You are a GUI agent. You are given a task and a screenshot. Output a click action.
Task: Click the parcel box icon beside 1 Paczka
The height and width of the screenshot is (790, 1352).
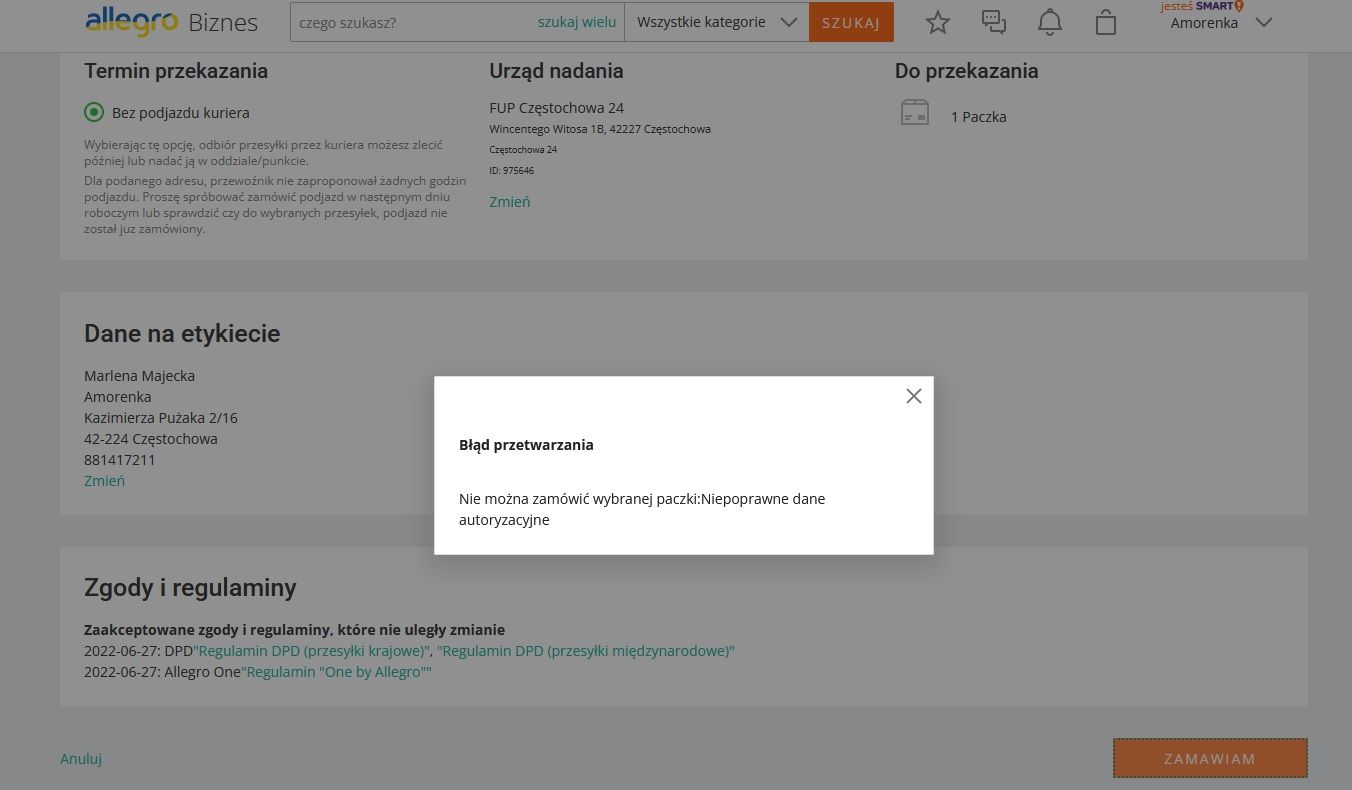914,112
